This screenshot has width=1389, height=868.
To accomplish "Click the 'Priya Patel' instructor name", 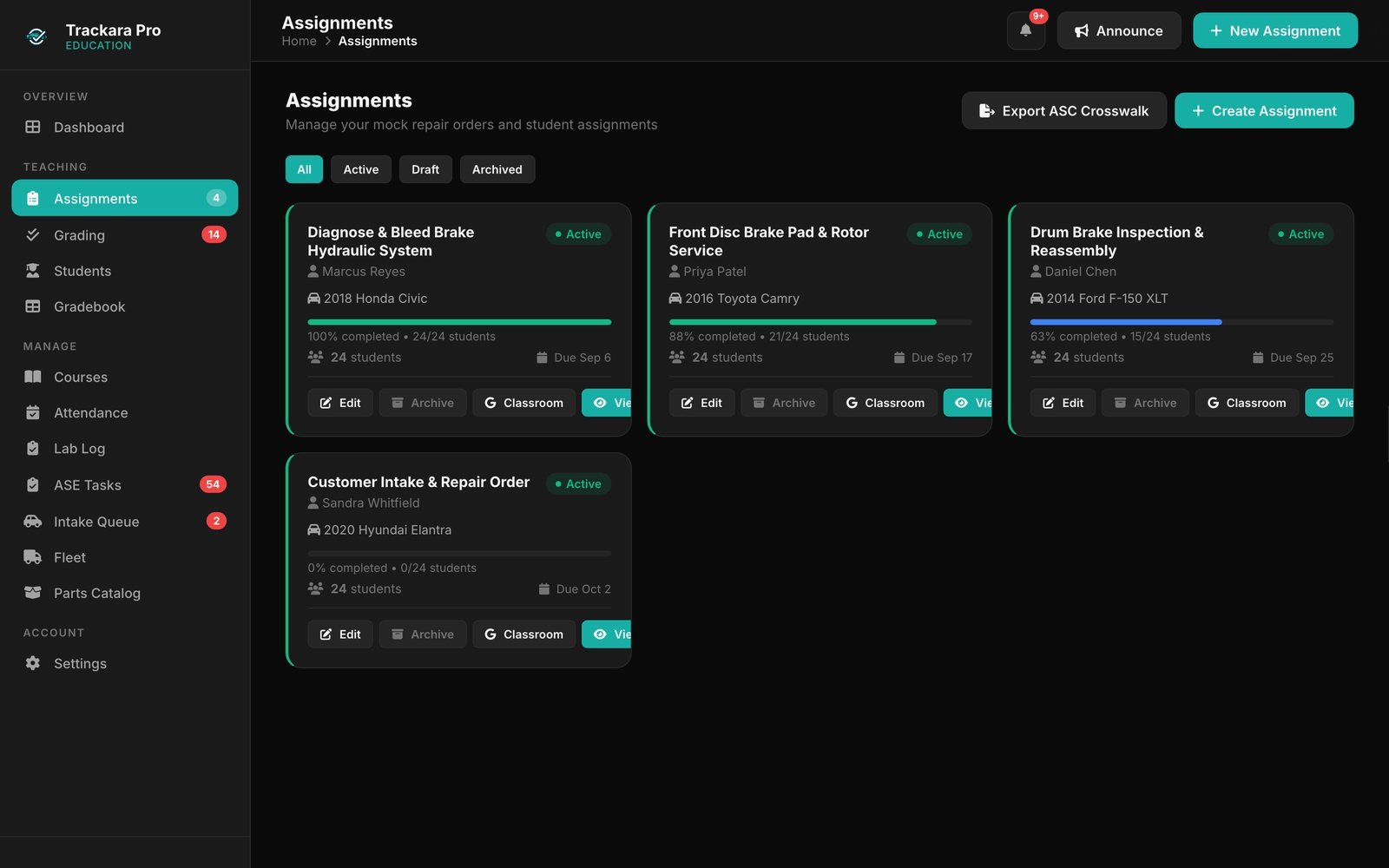I will click(x=714, y=272).
